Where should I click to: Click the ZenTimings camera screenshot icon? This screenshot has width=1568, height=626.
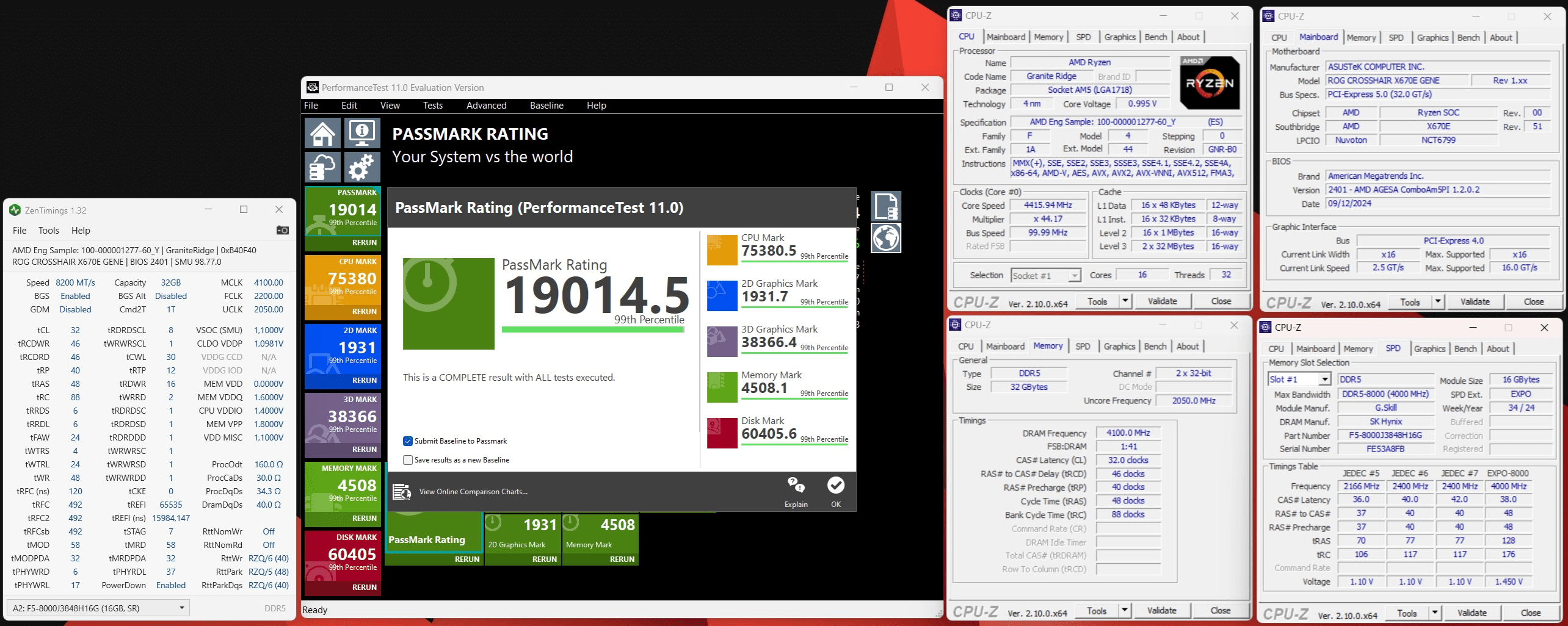pyautogui.click(x=282, y=230)
